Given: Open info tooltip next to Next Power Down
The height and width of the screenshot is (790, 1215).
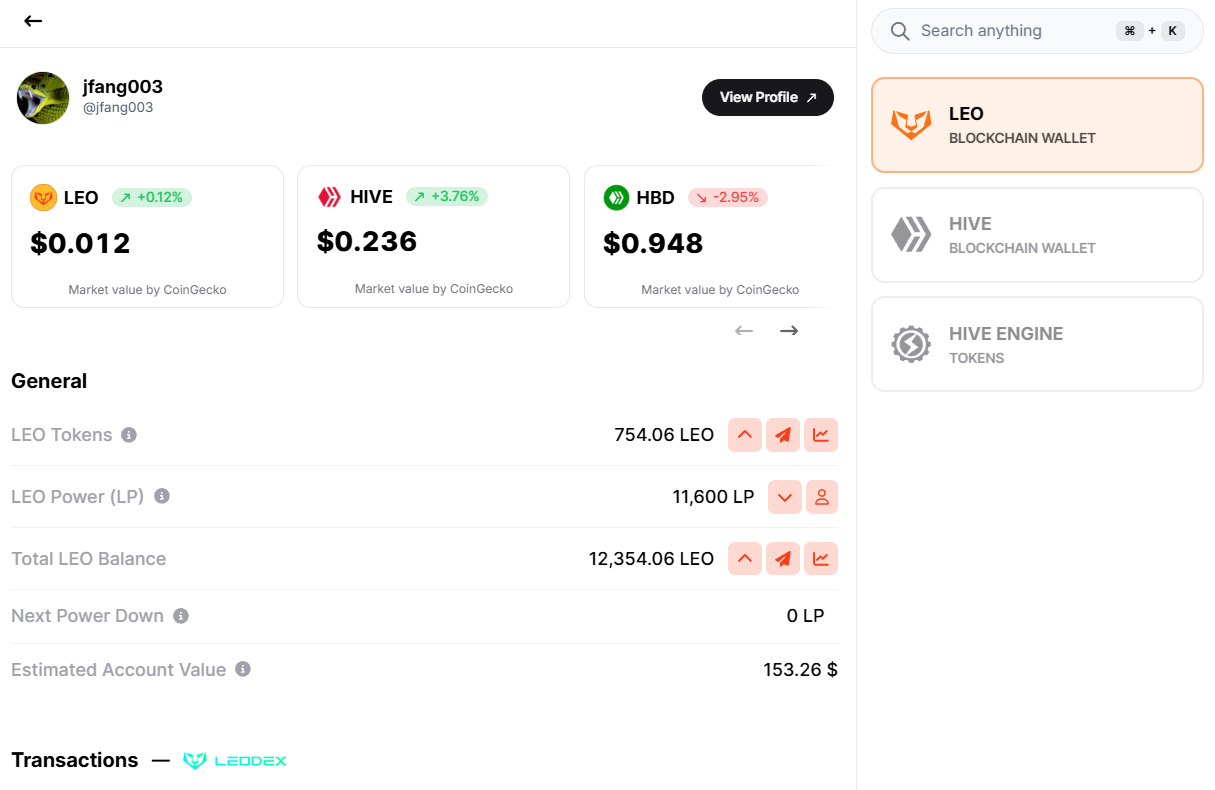Looking at the screenshot, I should tap(181, 616).
